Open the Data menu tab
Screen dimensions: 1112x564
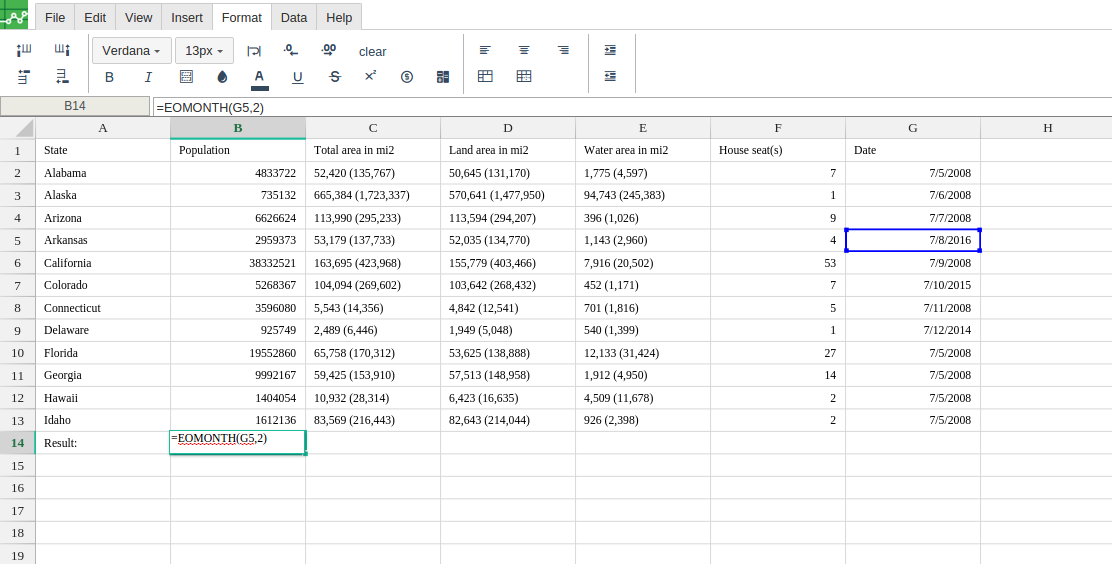[294, 17]
